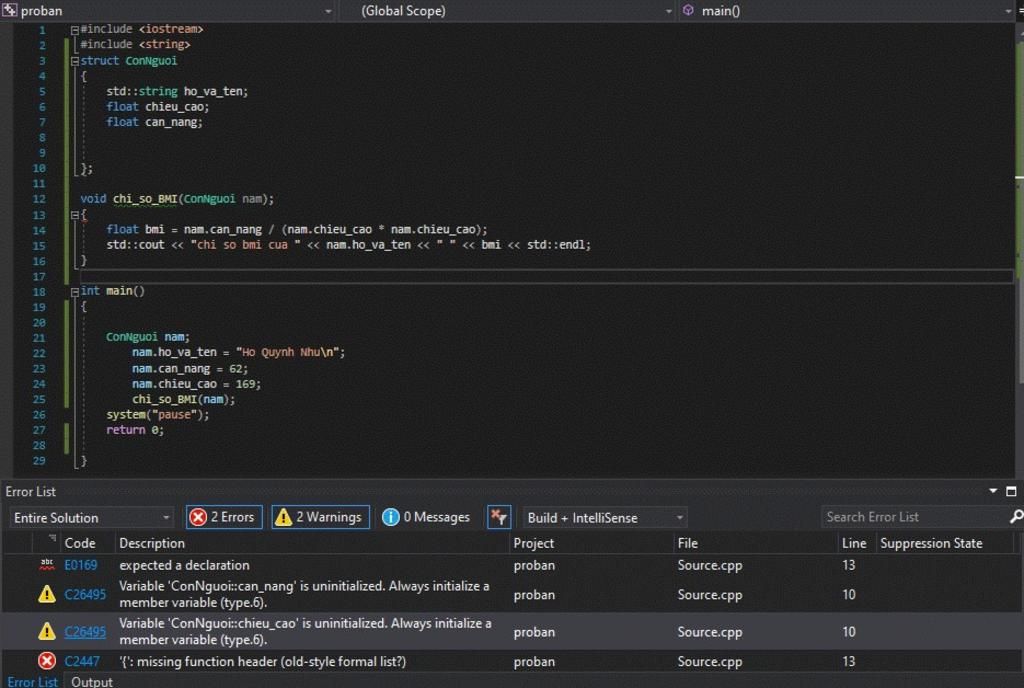Click the 'return 0;' statement
1024x688 pixels.
pyautogui.click(x=135, y=430)
